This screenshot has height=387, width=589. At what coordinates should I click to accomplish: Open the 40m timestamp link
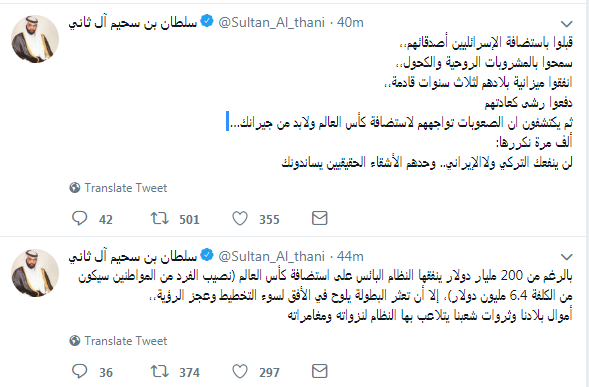[350, 23]
